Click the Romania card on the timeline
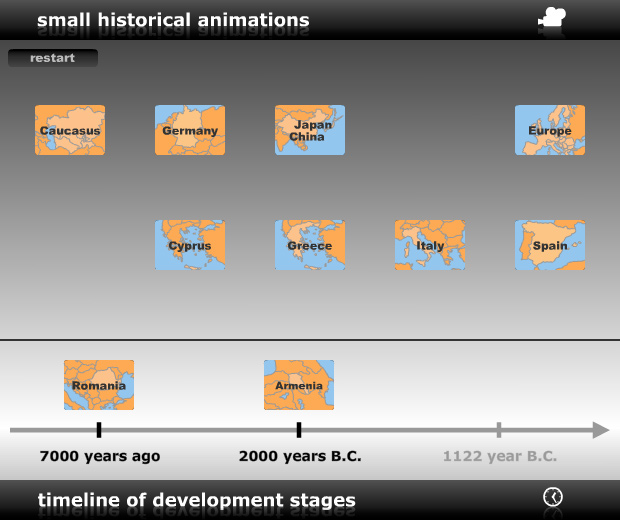 point(99,385)
